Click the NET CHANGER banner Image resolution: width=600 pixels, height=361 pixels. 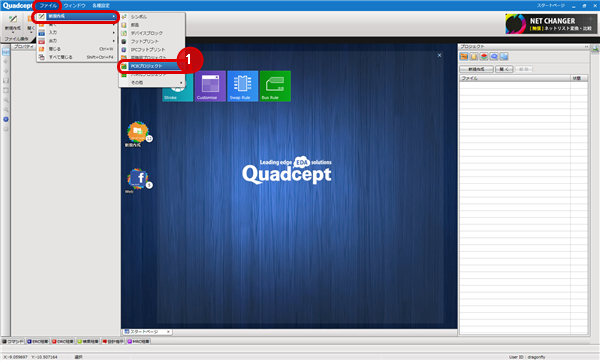click(551, 24)
